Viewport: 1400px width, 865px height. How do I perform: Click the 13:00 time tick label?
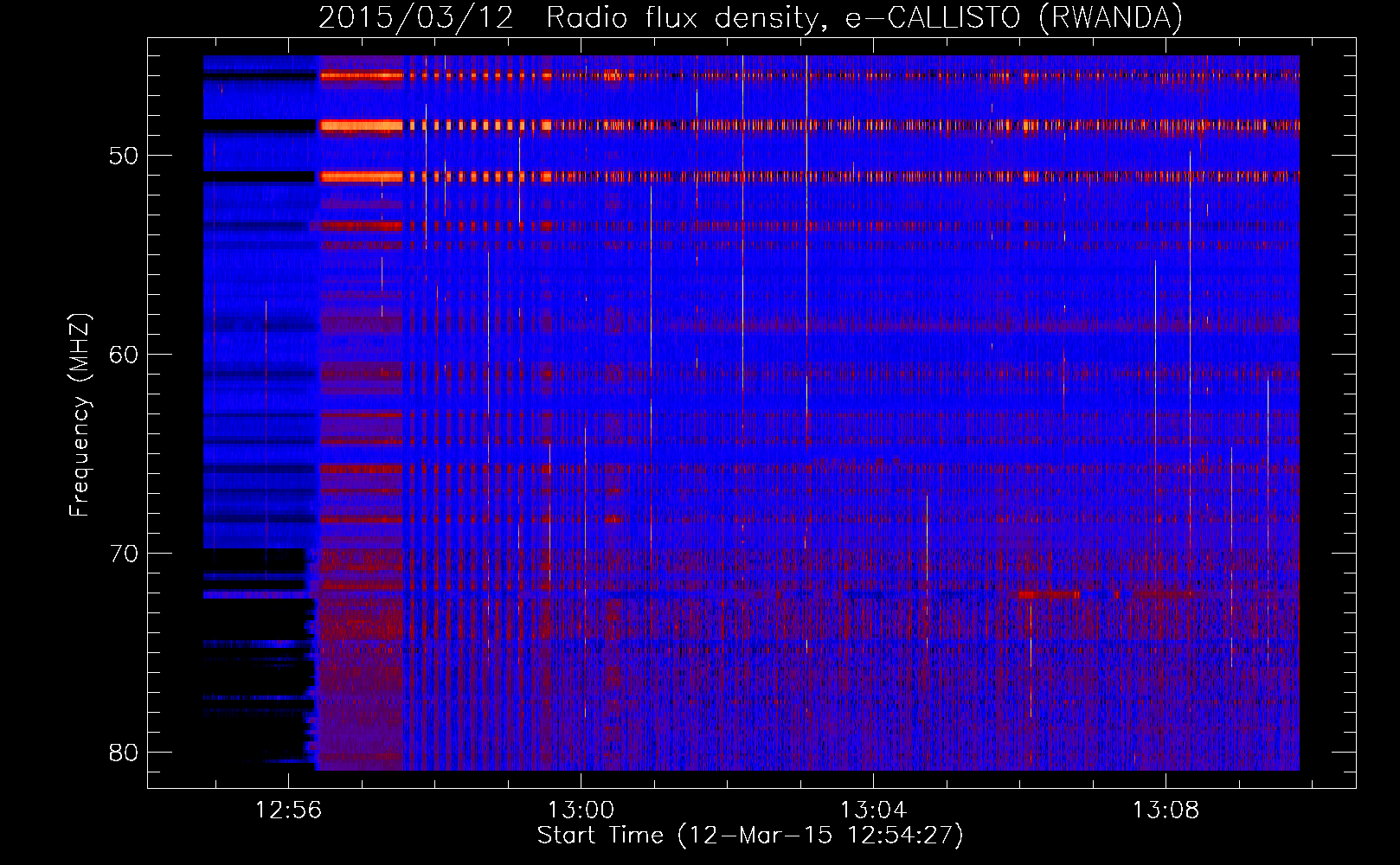click(581, 811)
